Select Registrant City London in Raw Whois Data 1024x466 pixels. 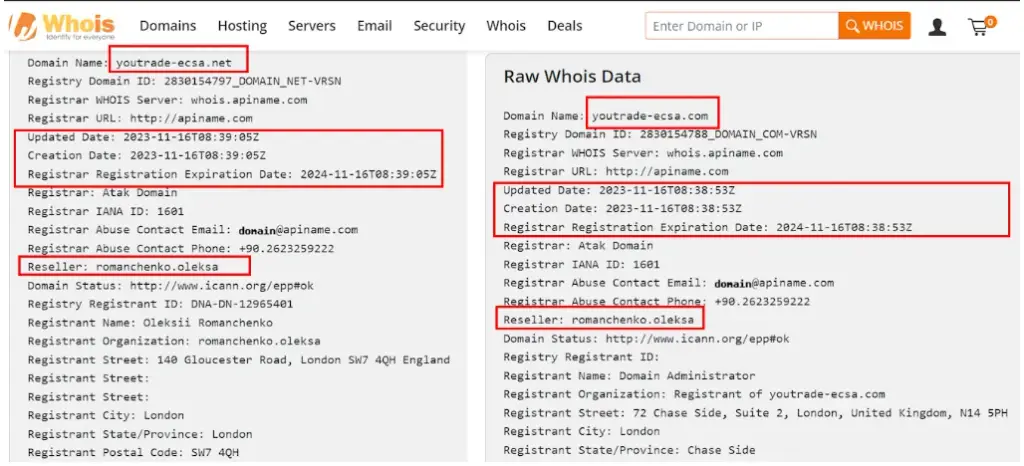click(581, 431)
